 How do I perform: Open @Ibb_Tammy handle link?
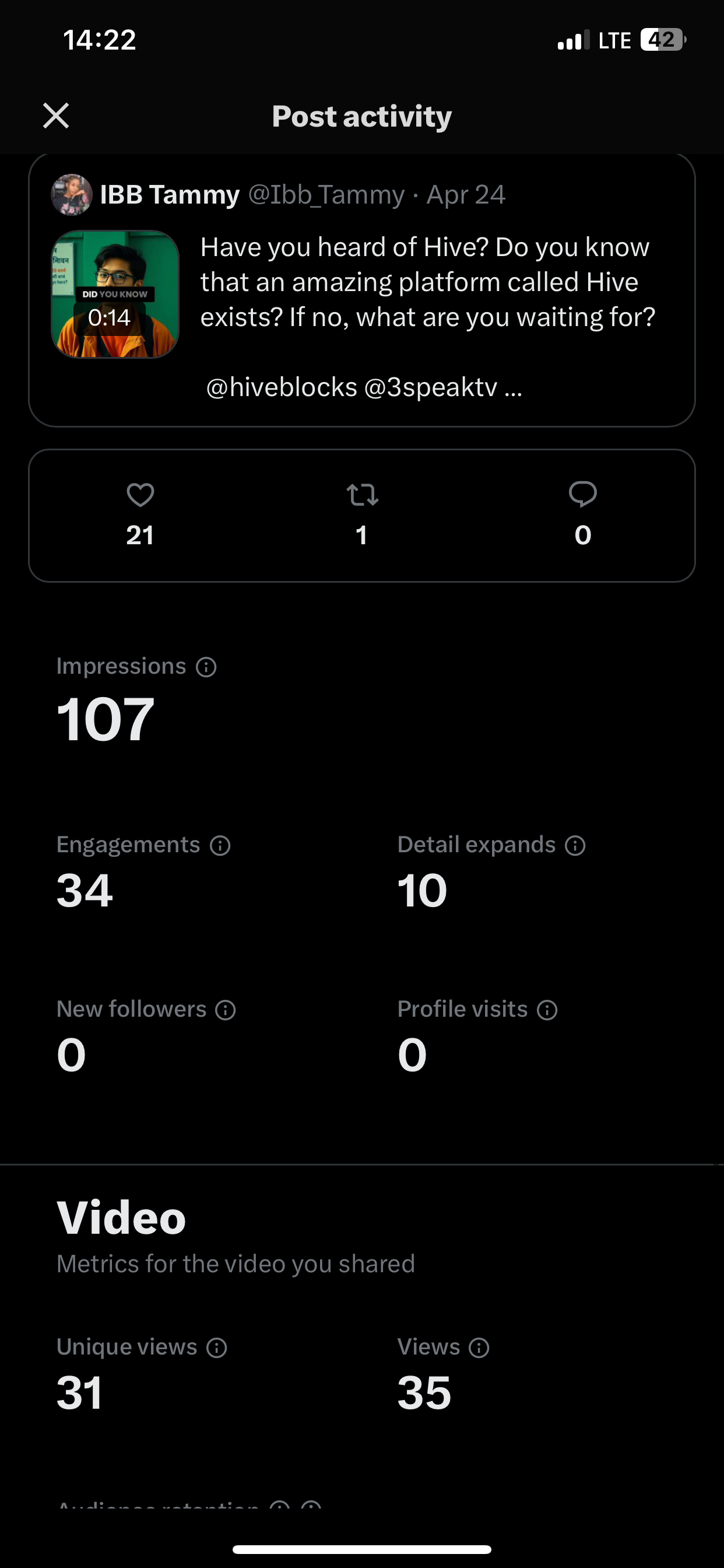pos(326,195)
